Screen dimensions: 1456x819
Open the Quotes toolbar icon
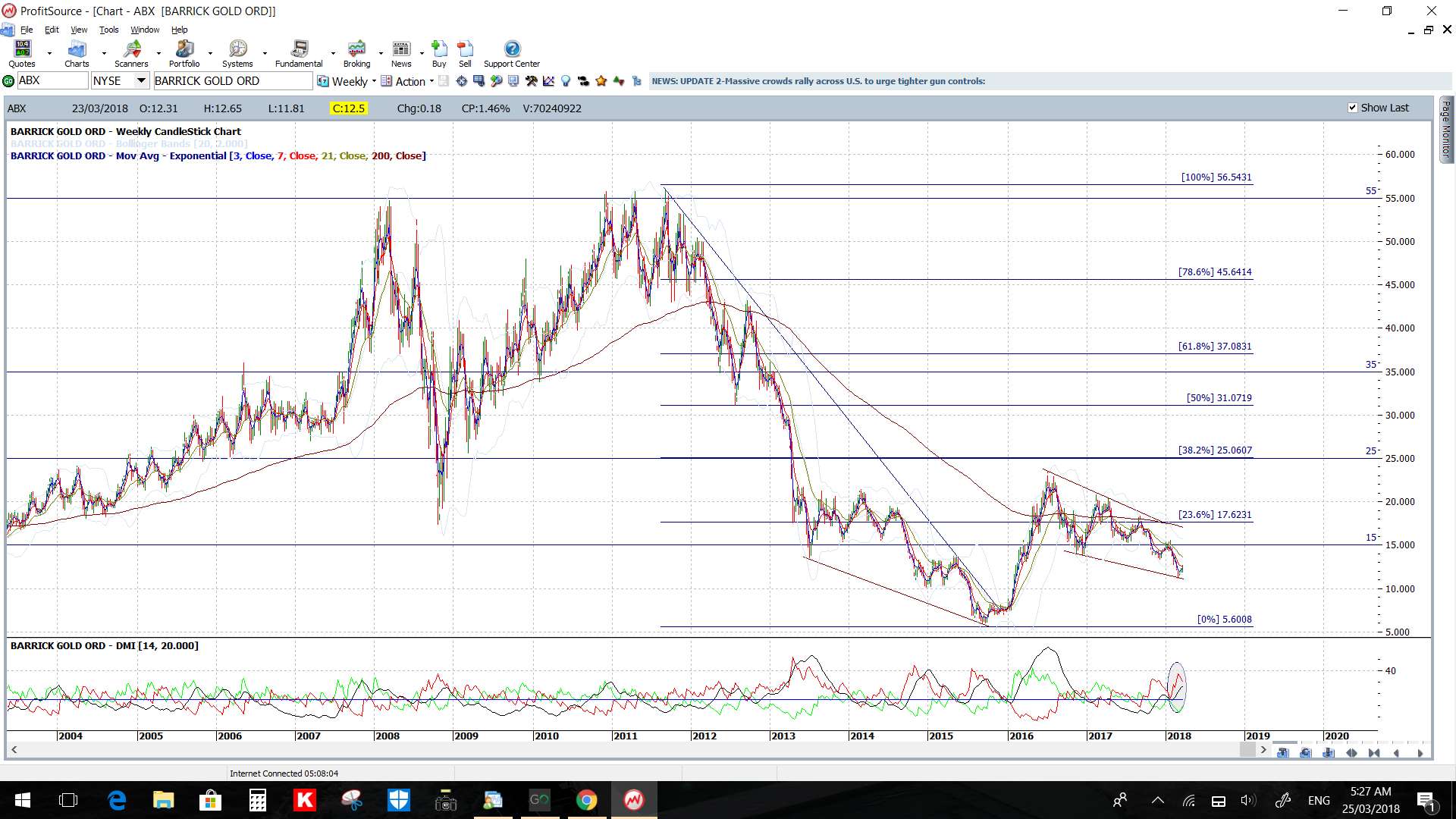23,53
